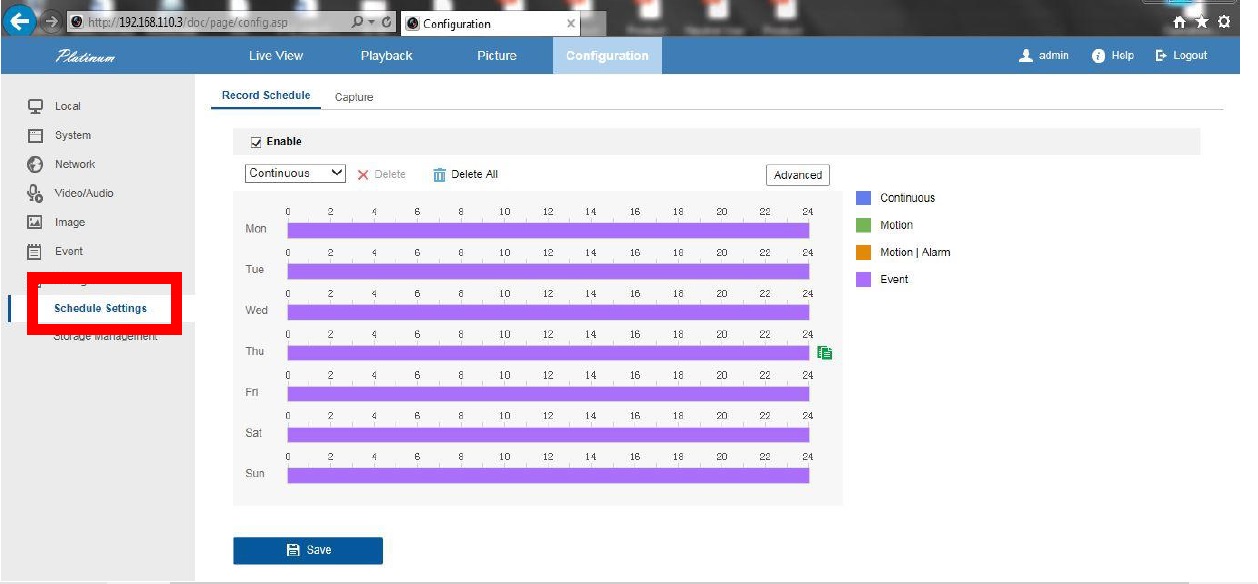Click the Local monitor icon in sidebar
Viewport: 1258px width, 584px height.
click(x=35, y=106)
